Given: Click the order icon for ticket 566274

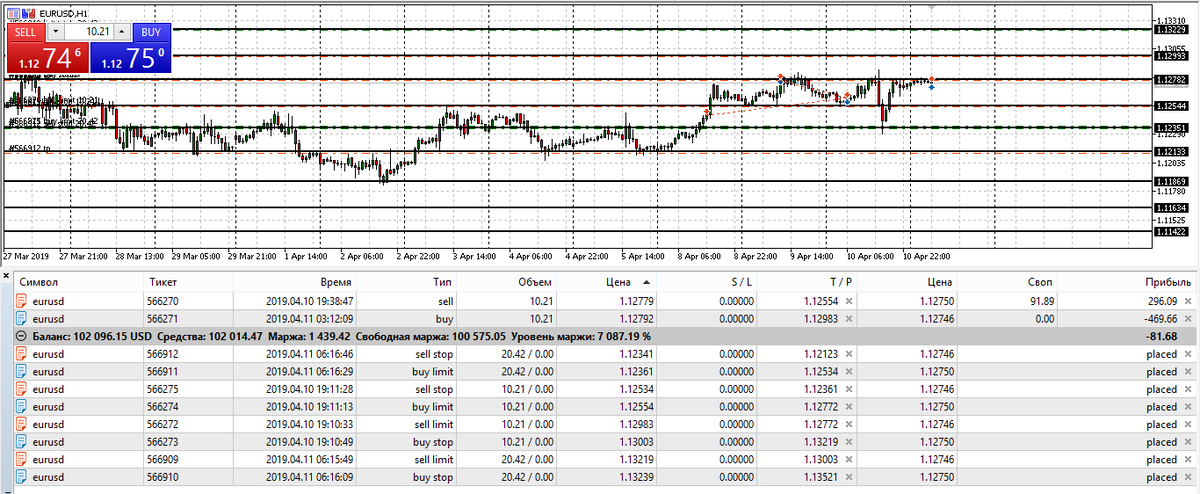Looking at the screenshot, I should [22, 407].
